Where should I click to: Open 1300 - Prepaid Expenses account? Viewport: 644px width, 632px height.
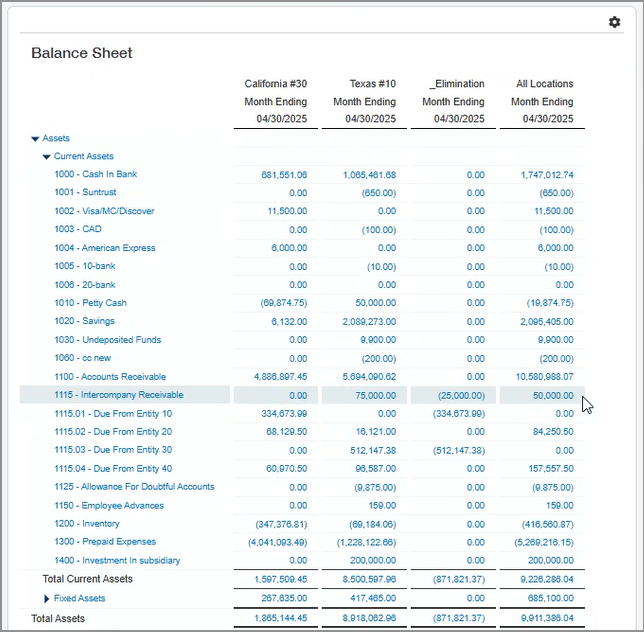(x=105, y=542)
